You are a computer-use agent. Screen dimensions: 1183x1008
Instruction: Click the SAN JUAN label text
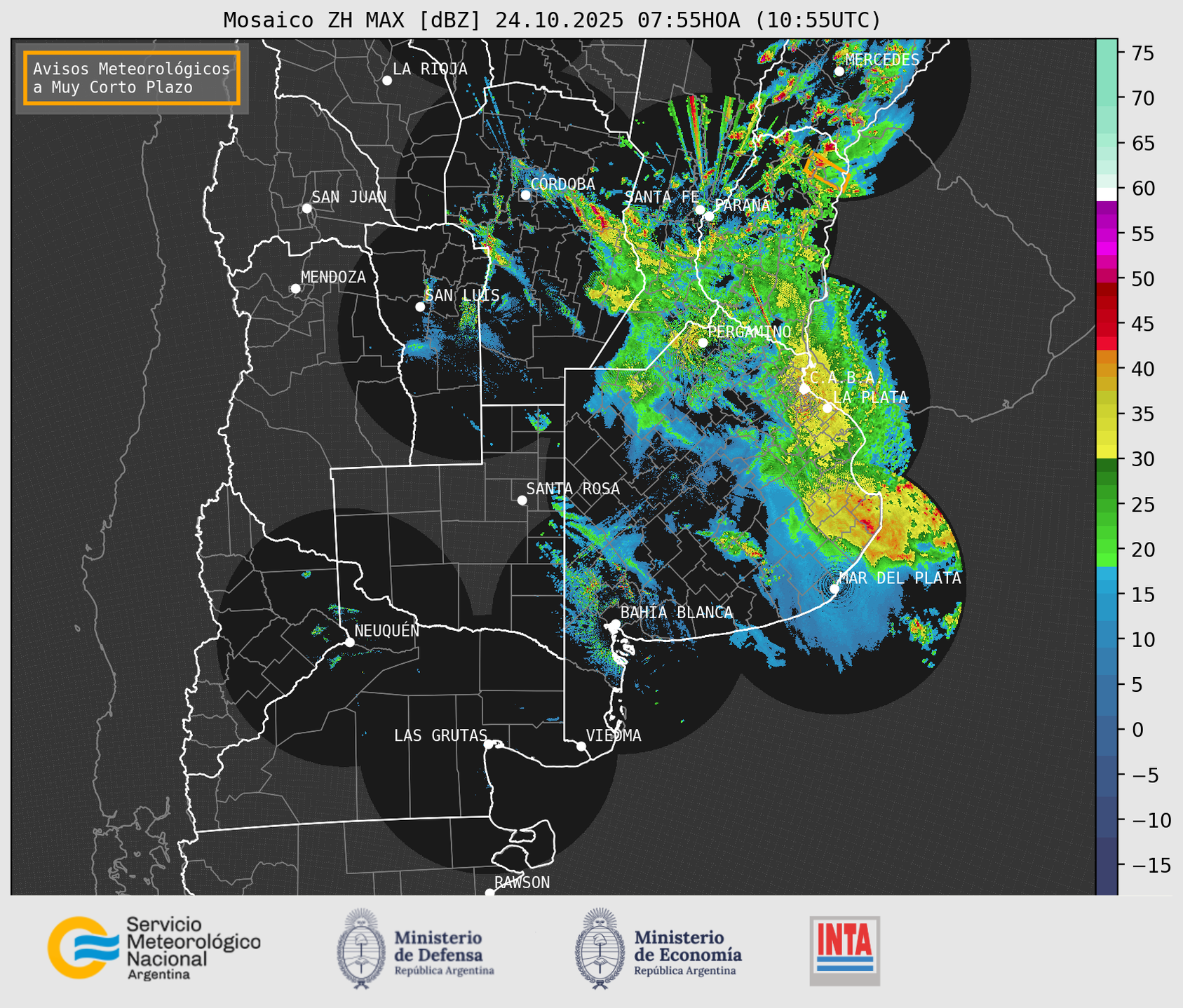tap(349, 197)
